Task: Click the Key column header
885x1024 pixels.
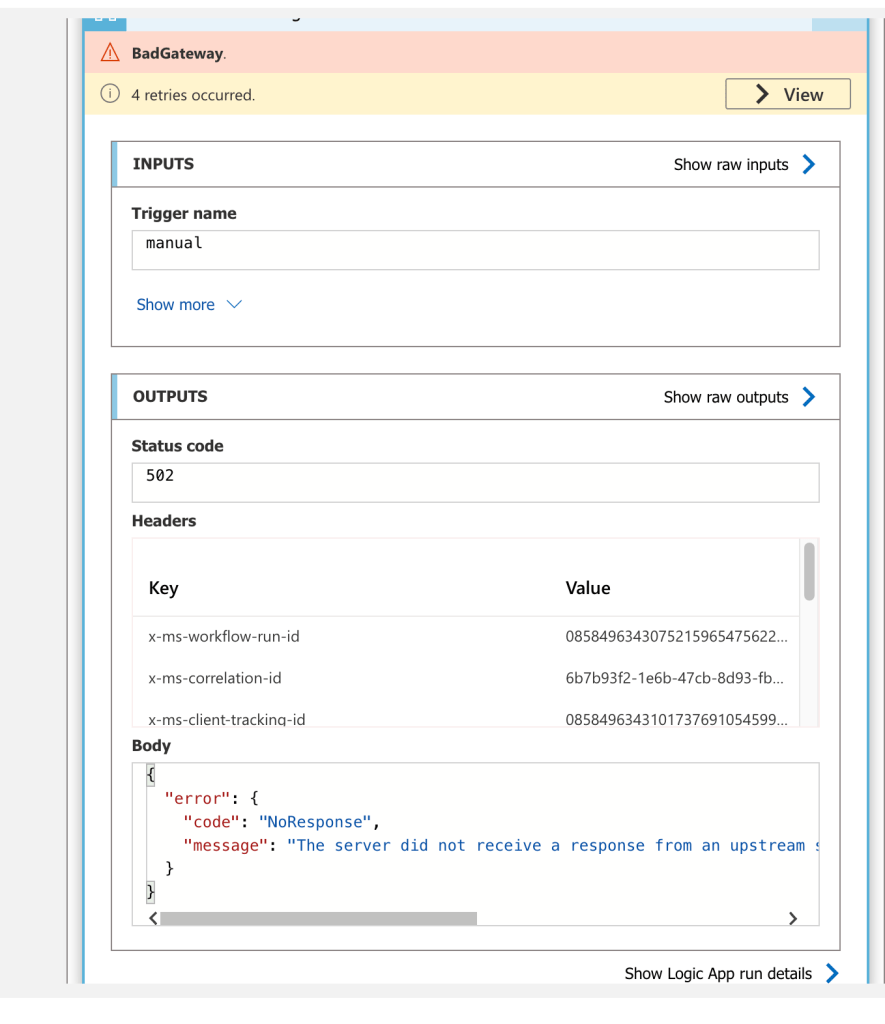Action: coord(163,588)
